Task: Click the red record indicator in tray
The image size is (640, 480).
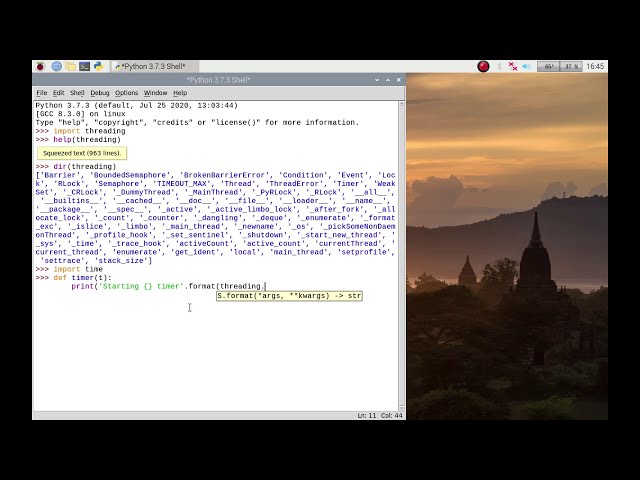Action: click(x=483, y=66)
